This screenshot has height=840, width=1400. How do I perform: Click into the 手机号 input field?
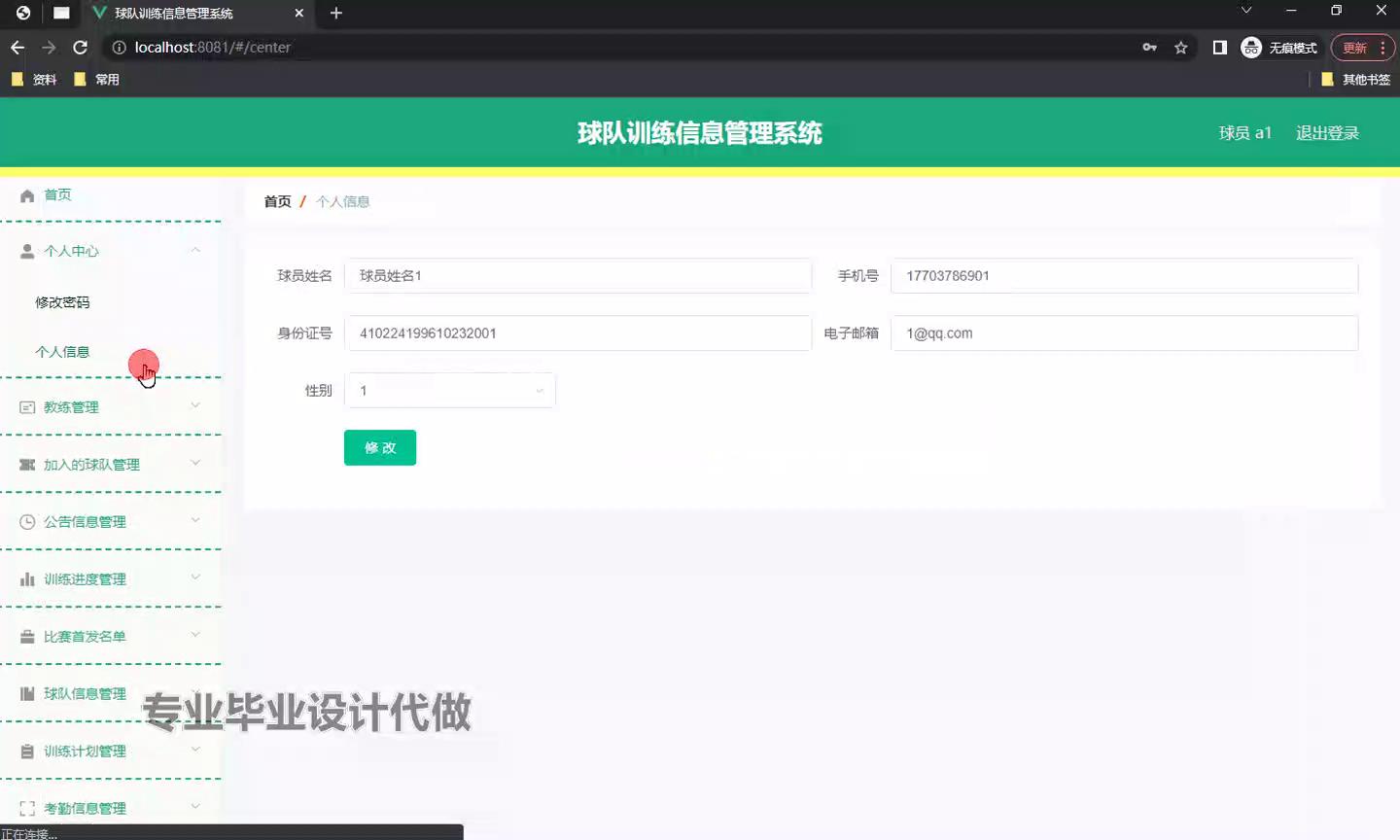click(x=1124, y=276)
